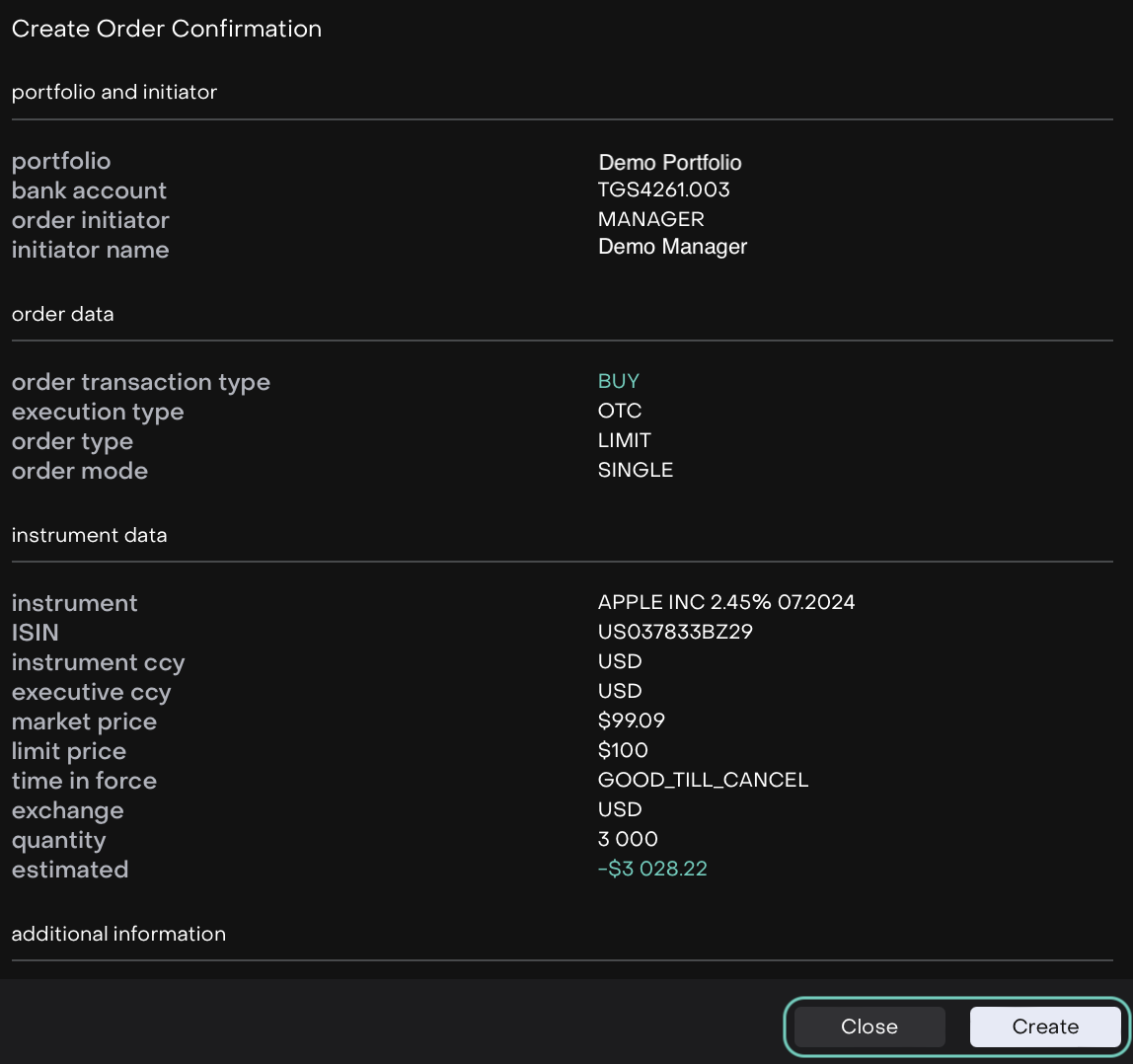Click the MANAGER order initiator value
This screenshot has height=1064, width=1133.
tap(650, 219)
